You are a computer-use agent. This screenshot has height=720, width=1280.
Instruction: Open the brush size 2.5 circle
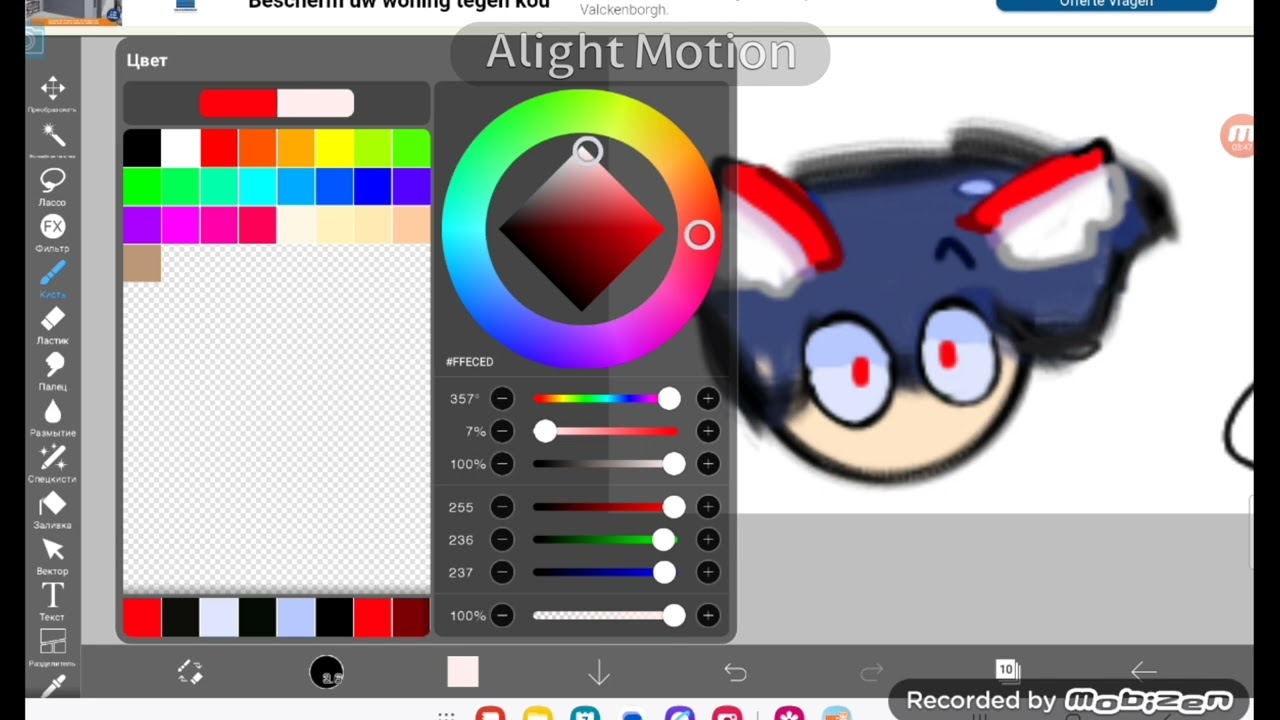[327, 672]
